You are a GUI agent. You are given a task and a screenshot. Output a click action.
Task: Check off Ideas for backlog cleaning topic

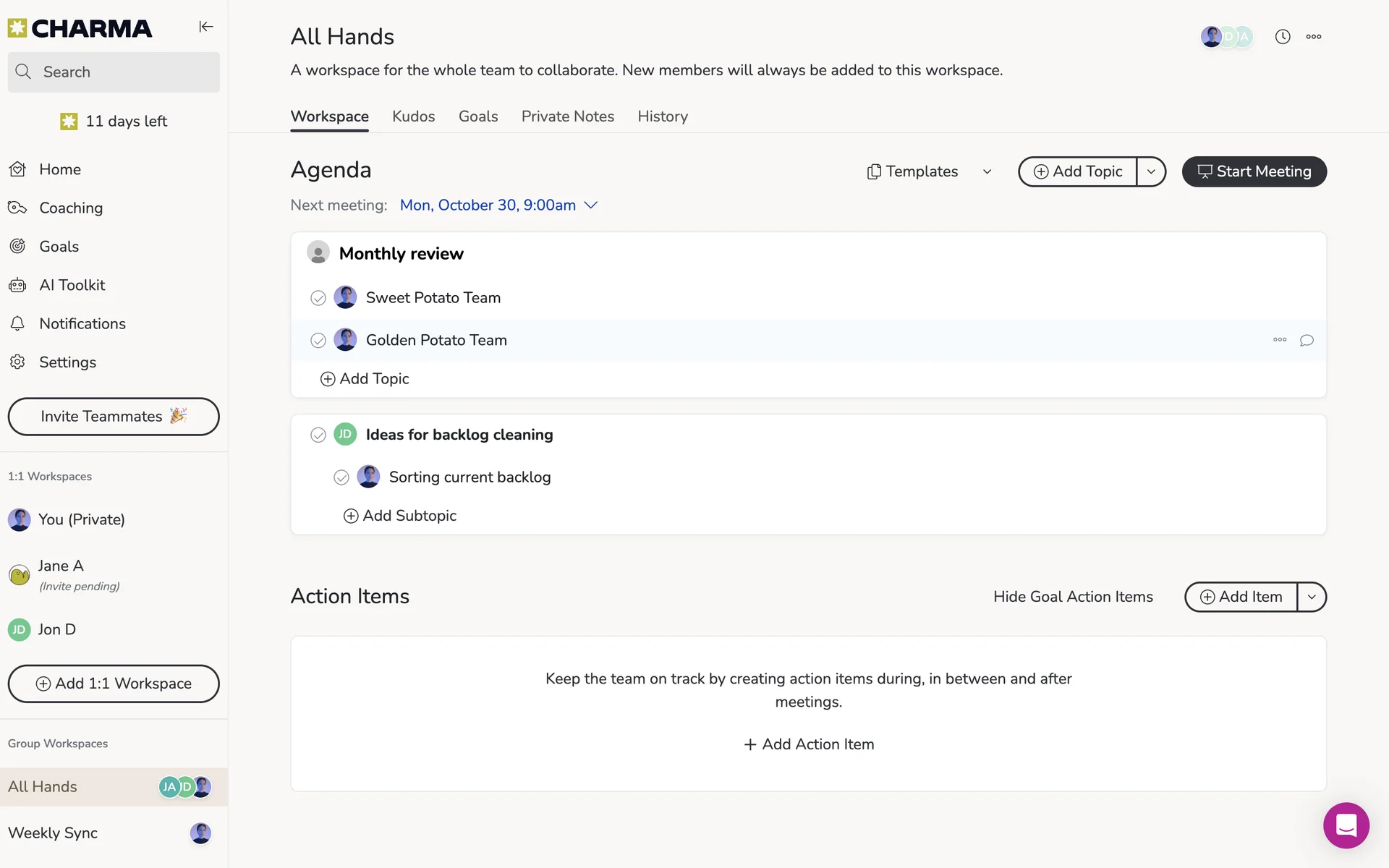[318, 435]
